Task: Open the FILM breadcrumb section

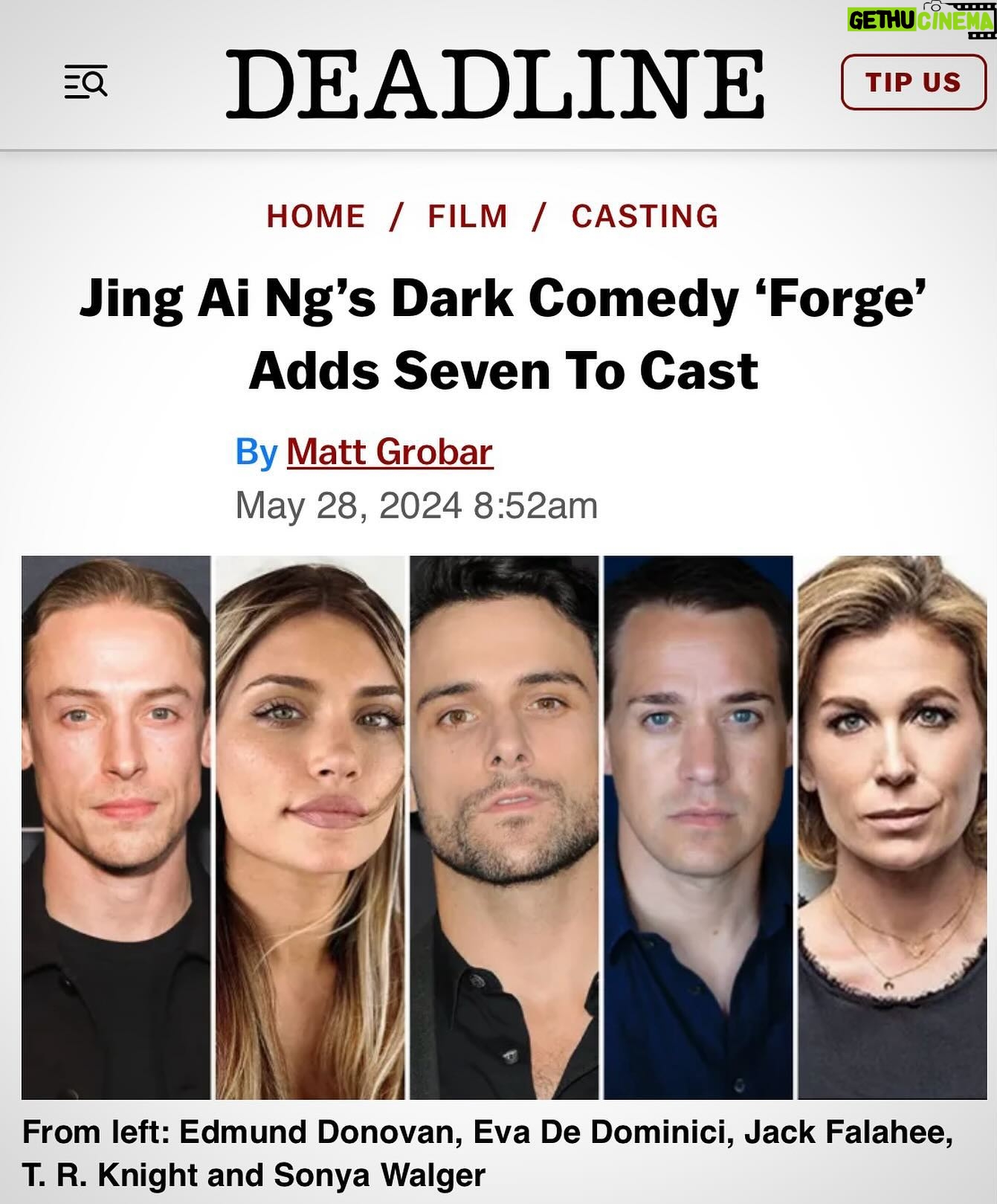Action: coord(468,216)
